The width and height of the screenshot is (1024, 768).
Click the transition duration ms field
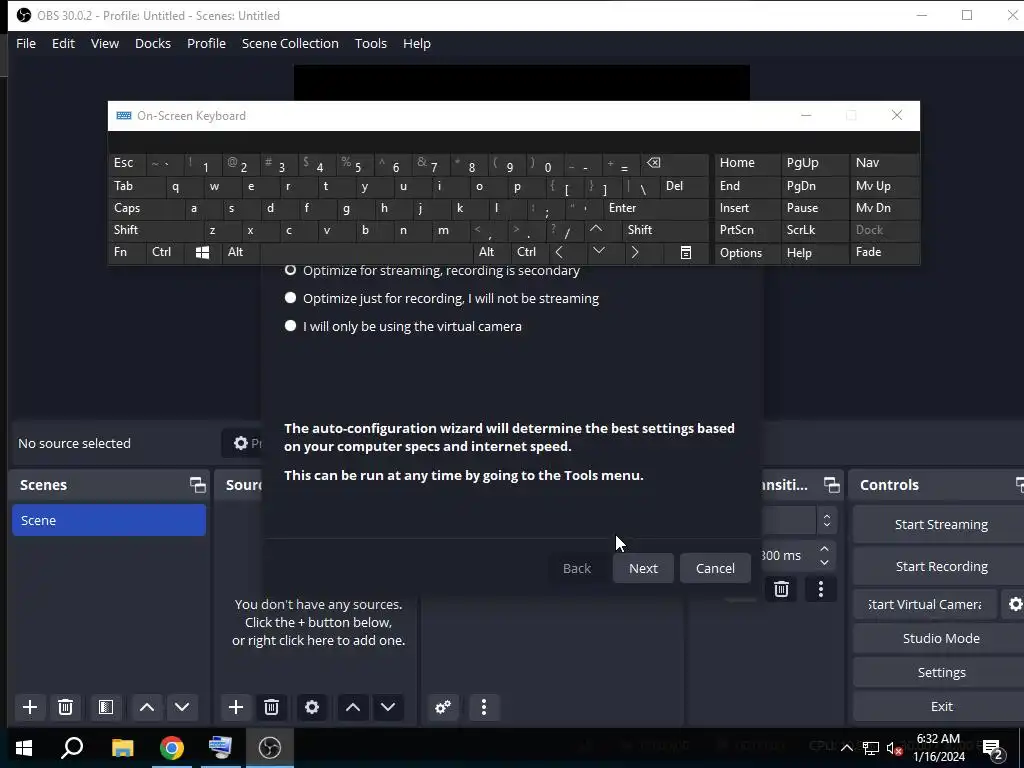coord(787,556)
